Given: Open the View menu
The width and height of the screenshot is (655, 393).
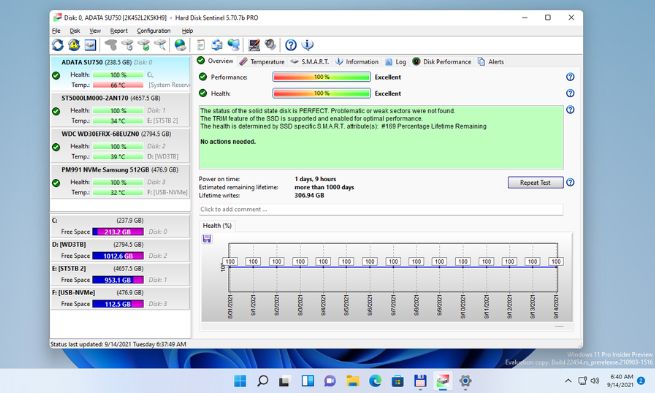Looking at the screenshot, I should tap(95, 31).
